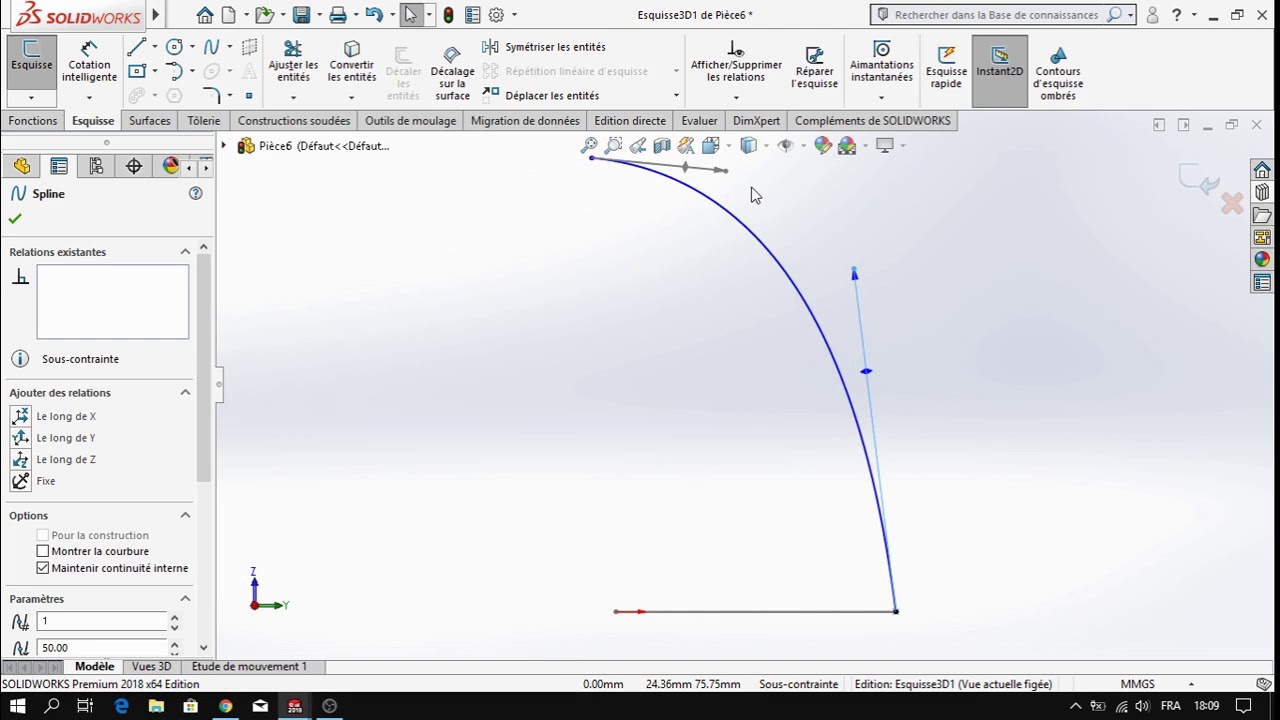Select the Circle sketch tool

[174, 47]
